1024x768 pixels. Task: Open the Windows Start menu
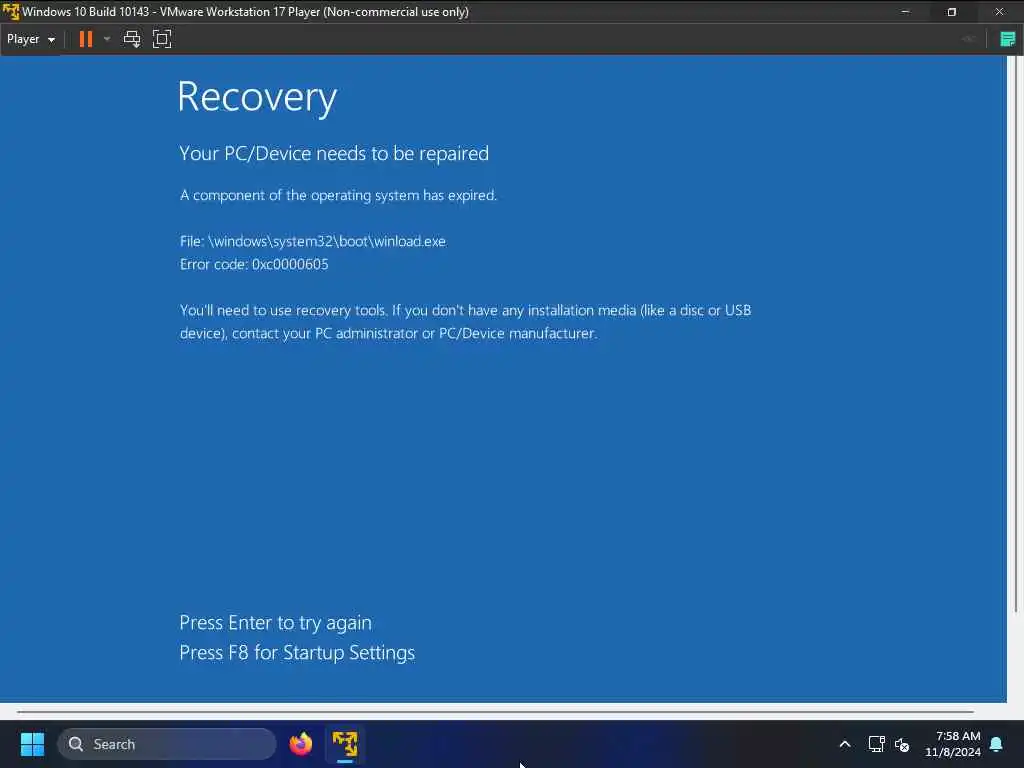tap(32, 744)
